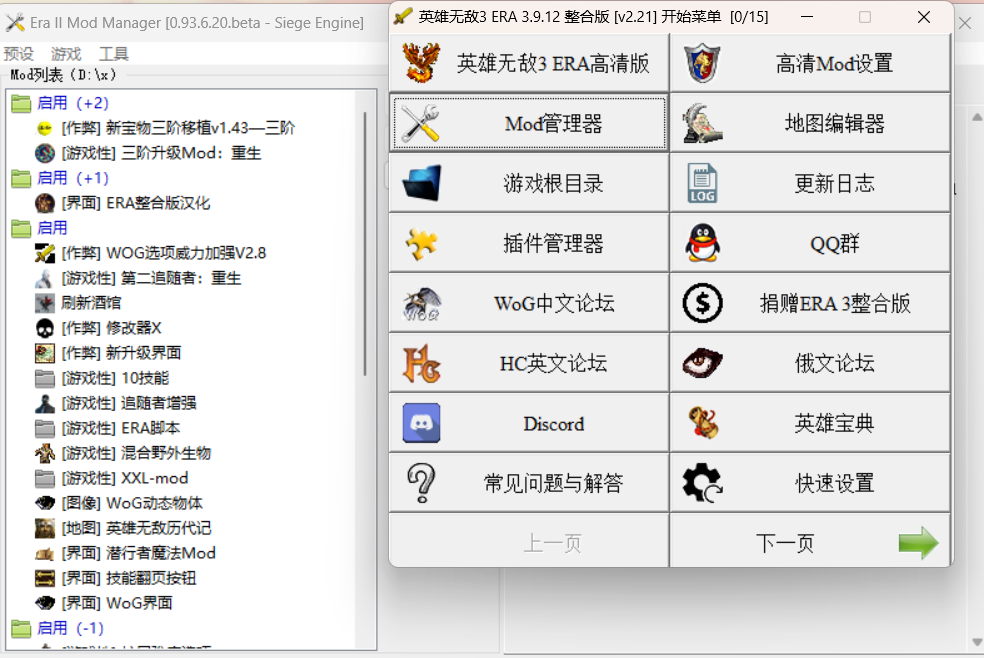Click the 地图编辑器 map editor icon
Image resolution: width=984 pixels, height=658 pixels.
pyautogui.click(x=702, y=123)
